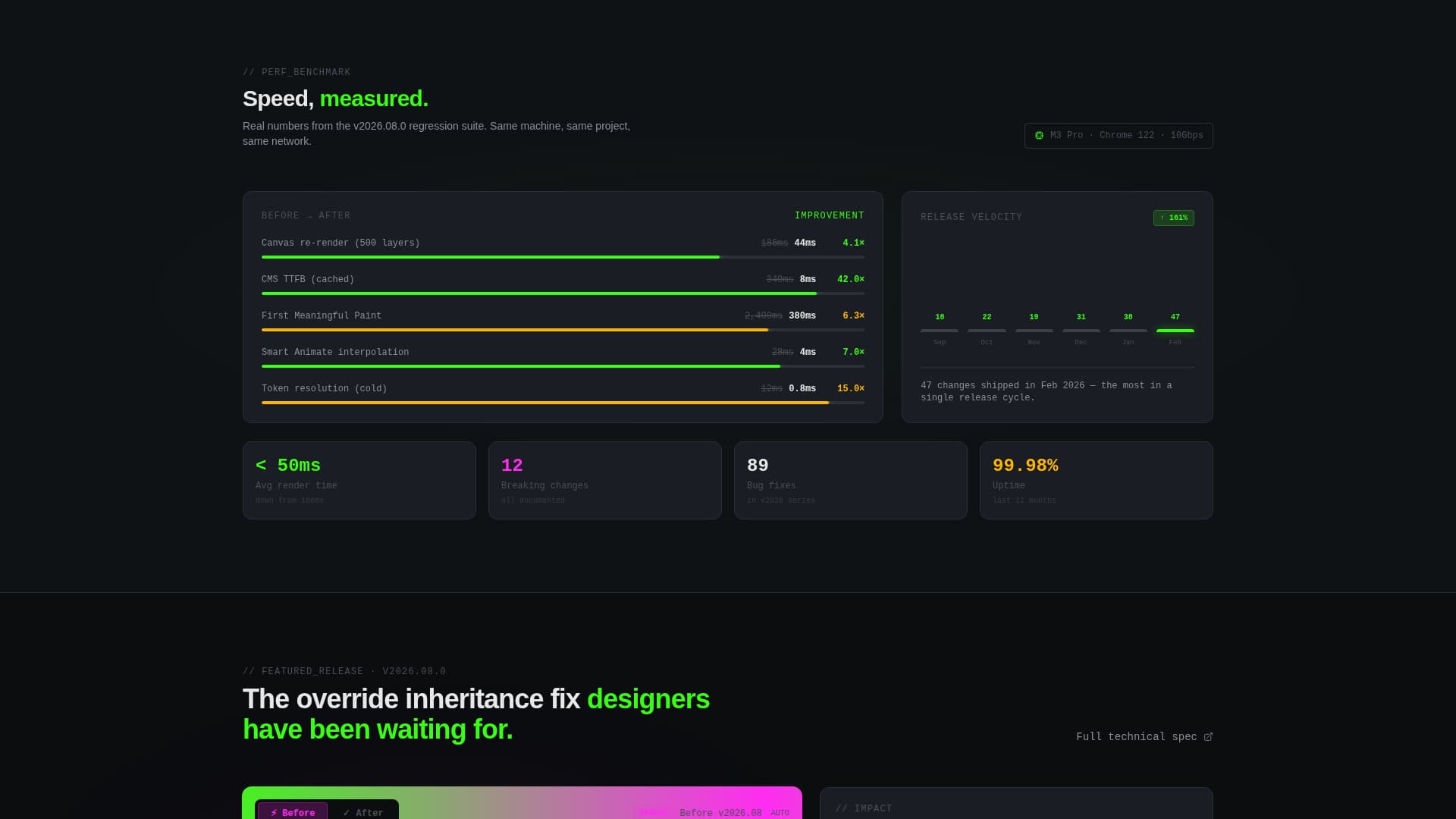Image resolution: width=1456 pixels, height=819 pixels.
Task: Click the '// IMPACT' panel heading
Action: point(864,809)
